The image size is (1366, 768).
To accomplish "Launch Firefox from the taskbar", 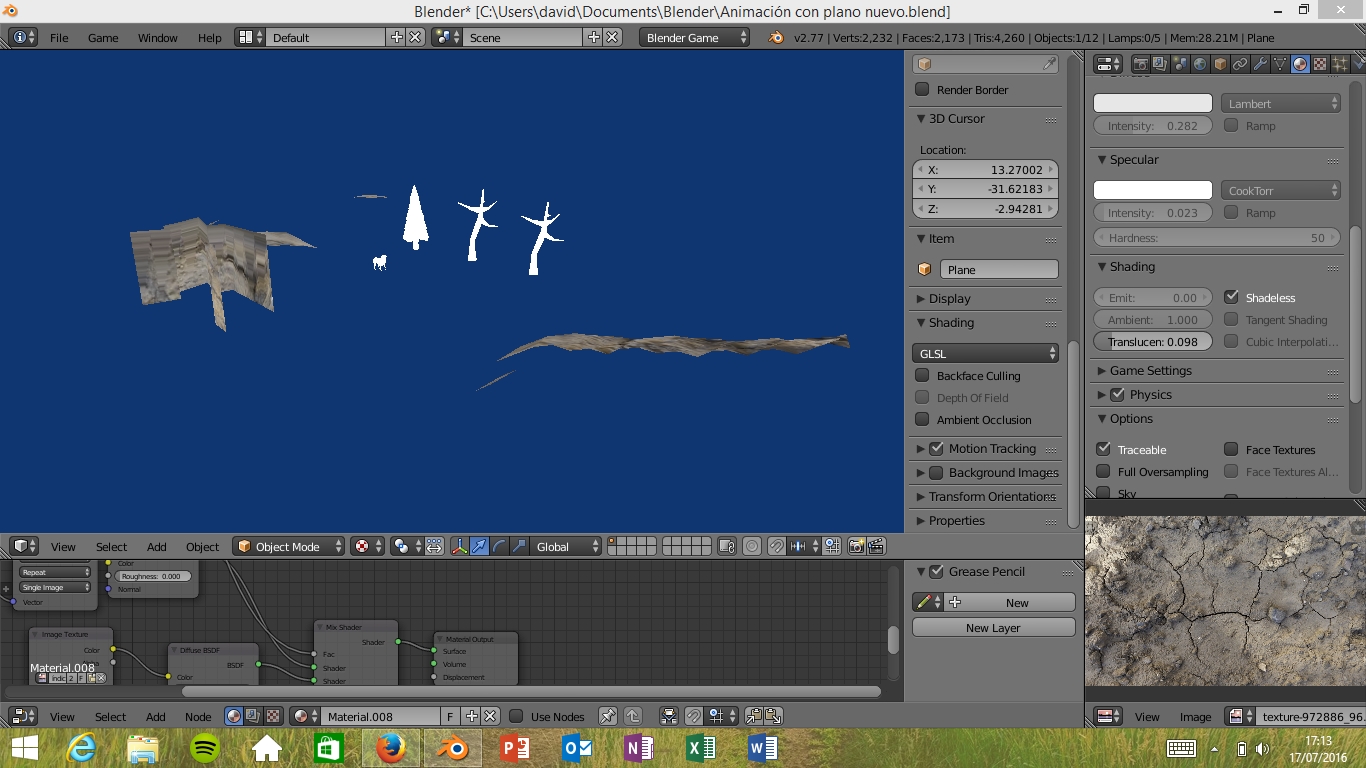I will click(390, 748).
